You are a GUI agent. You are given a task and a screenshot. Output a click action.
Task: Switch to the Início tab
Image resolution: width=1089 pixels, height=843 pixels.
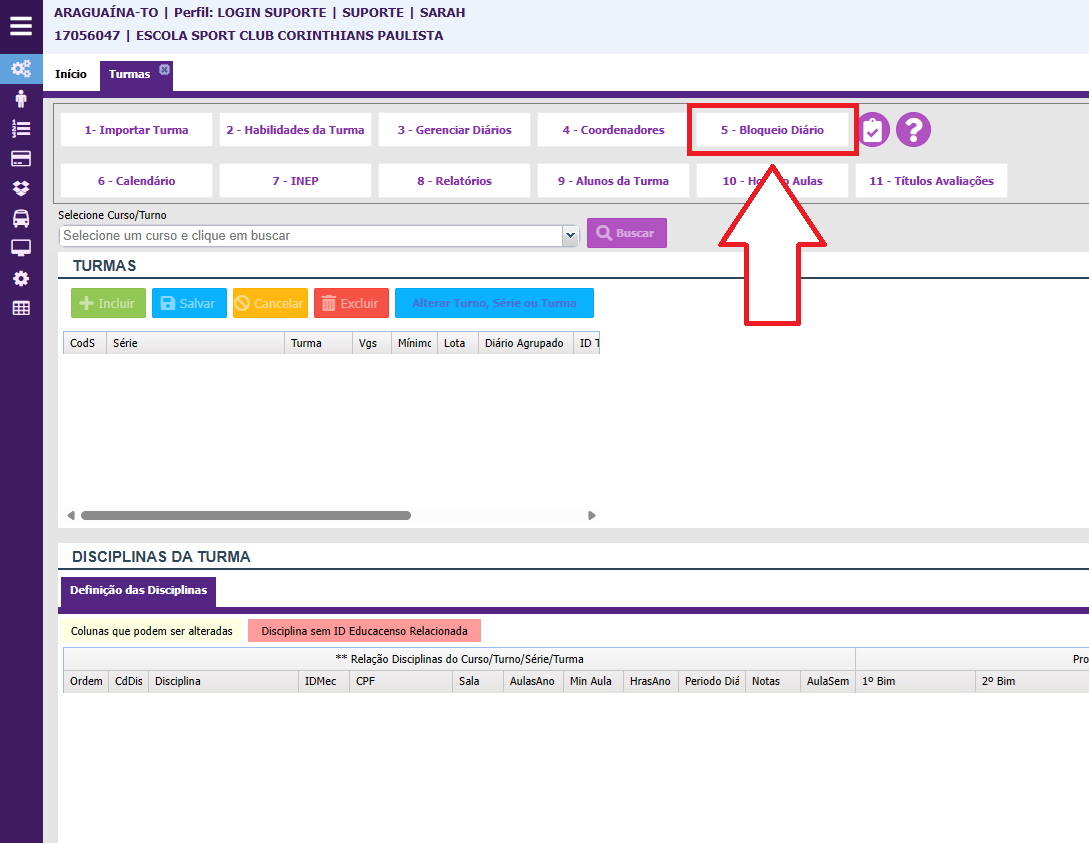click(x=70, y=75)
